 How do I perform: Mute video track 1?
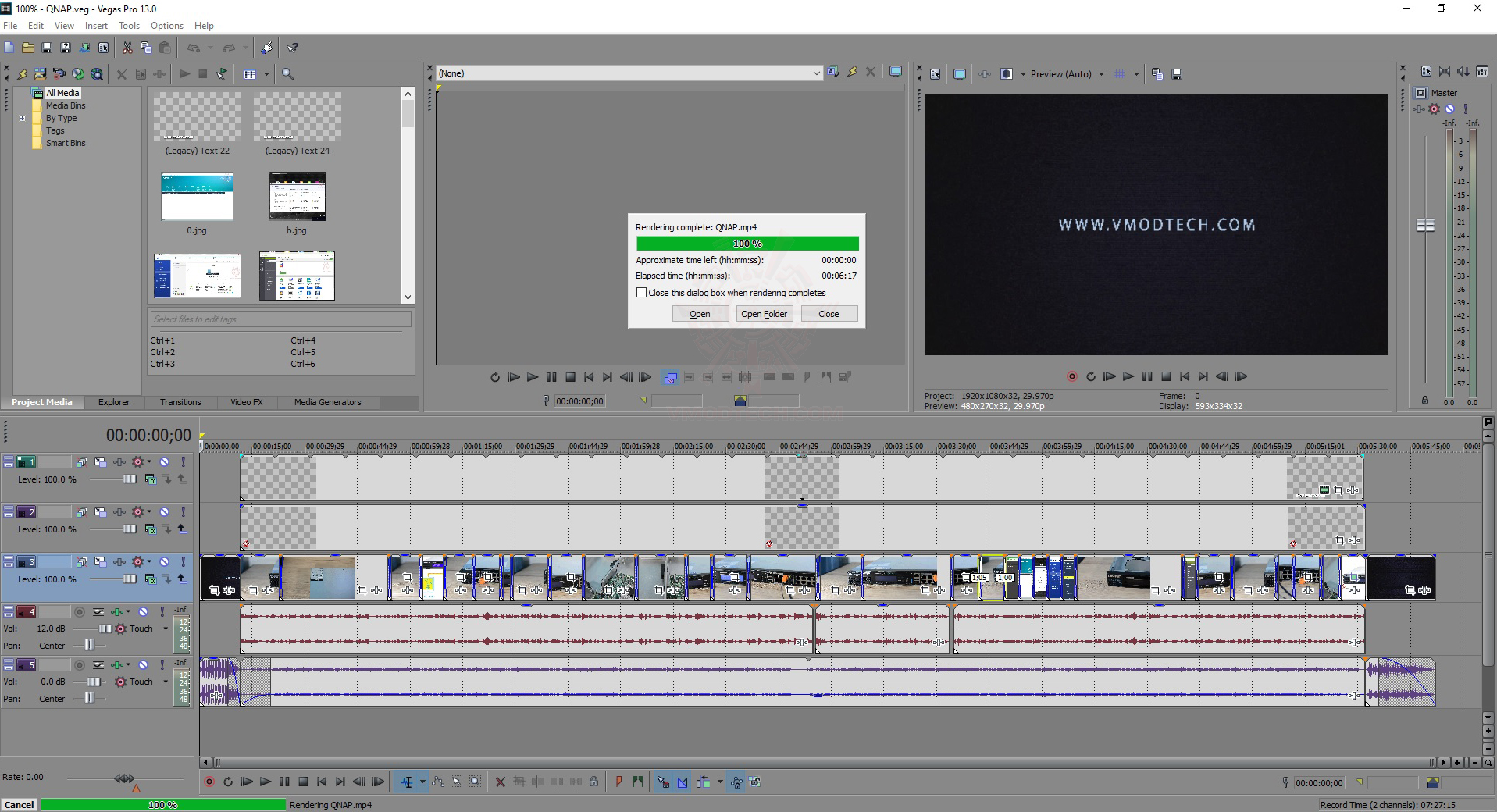pyautogui.click(x=165, y=462)
